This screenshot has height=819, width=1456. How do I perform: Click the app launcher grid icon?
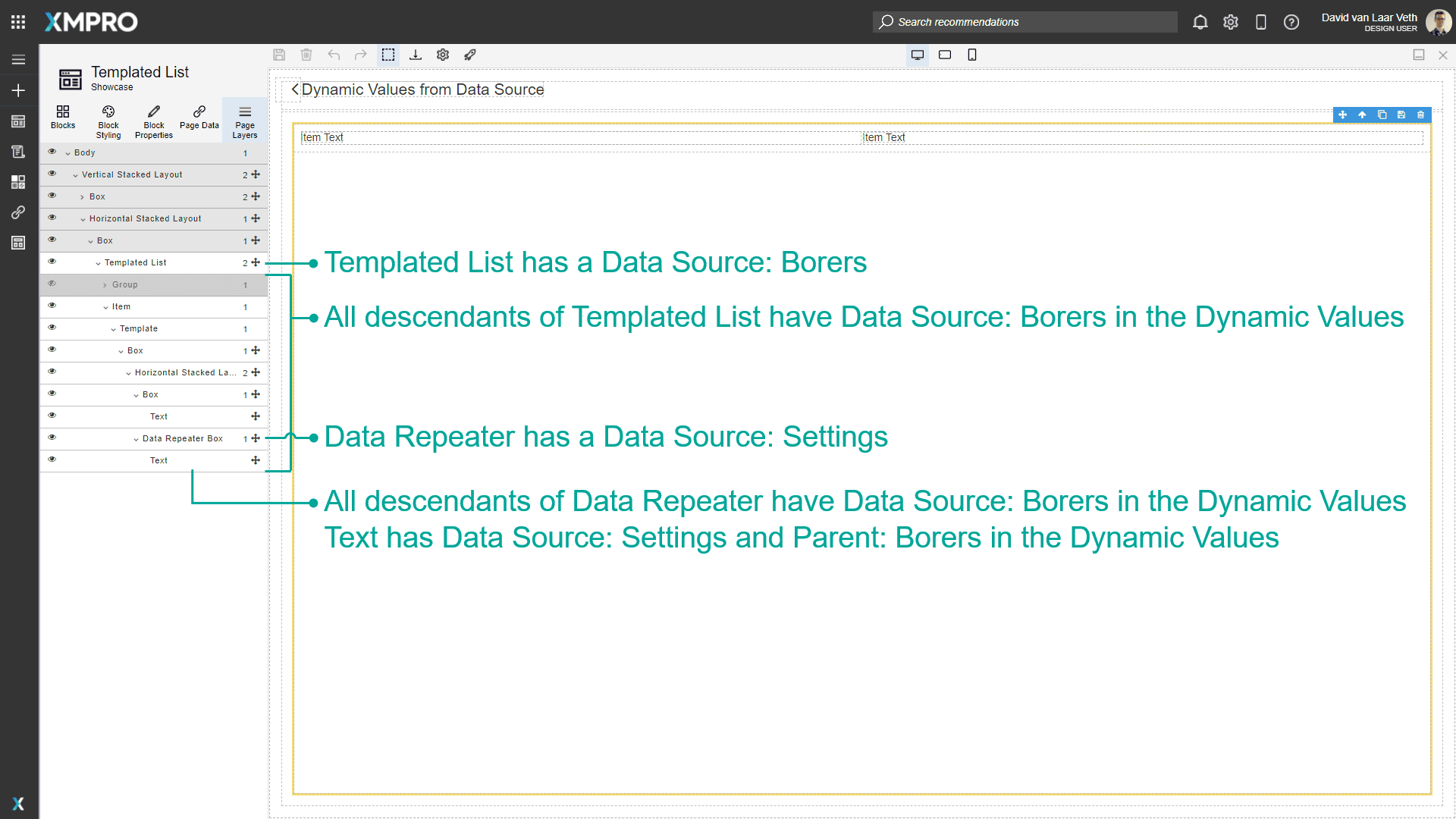click(x=18, y=22)
